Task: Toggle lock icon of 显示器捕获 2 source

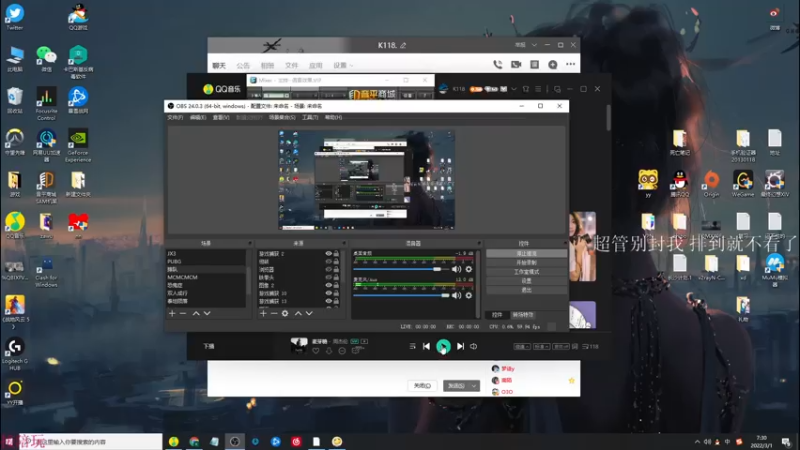Action: (336, 254)
